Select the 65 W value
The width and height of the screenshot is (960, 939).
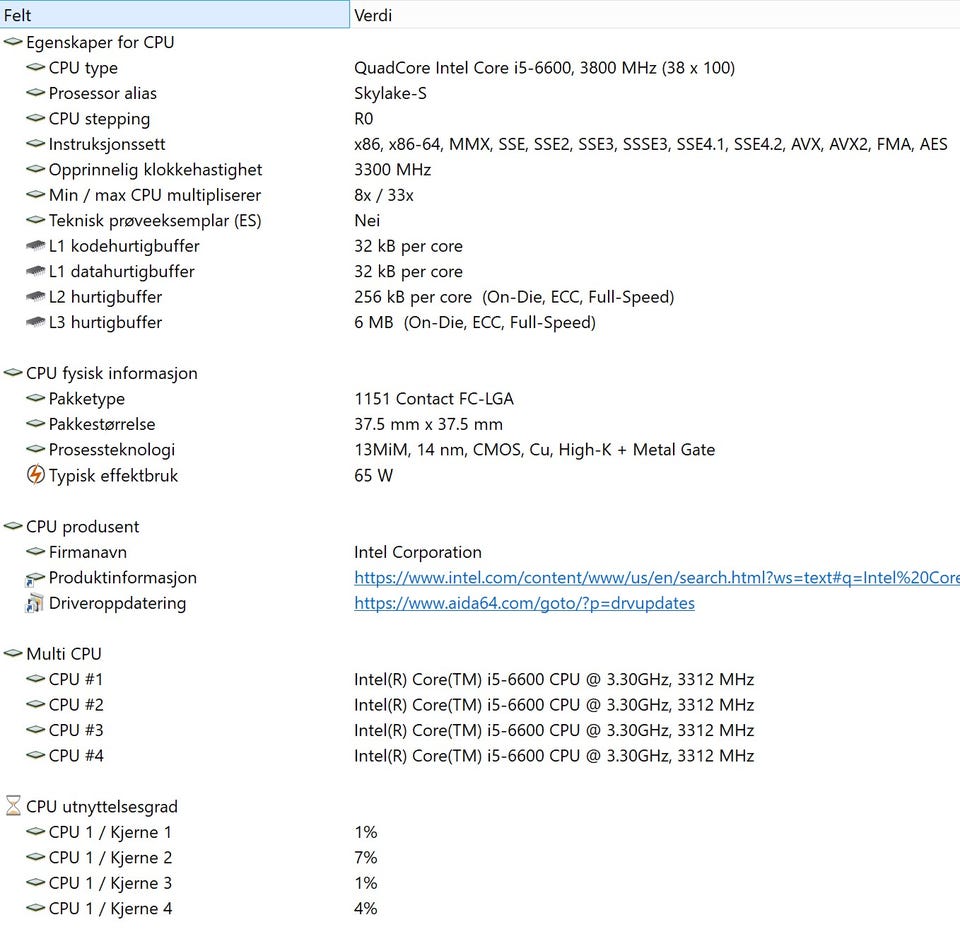pos(373,475)
